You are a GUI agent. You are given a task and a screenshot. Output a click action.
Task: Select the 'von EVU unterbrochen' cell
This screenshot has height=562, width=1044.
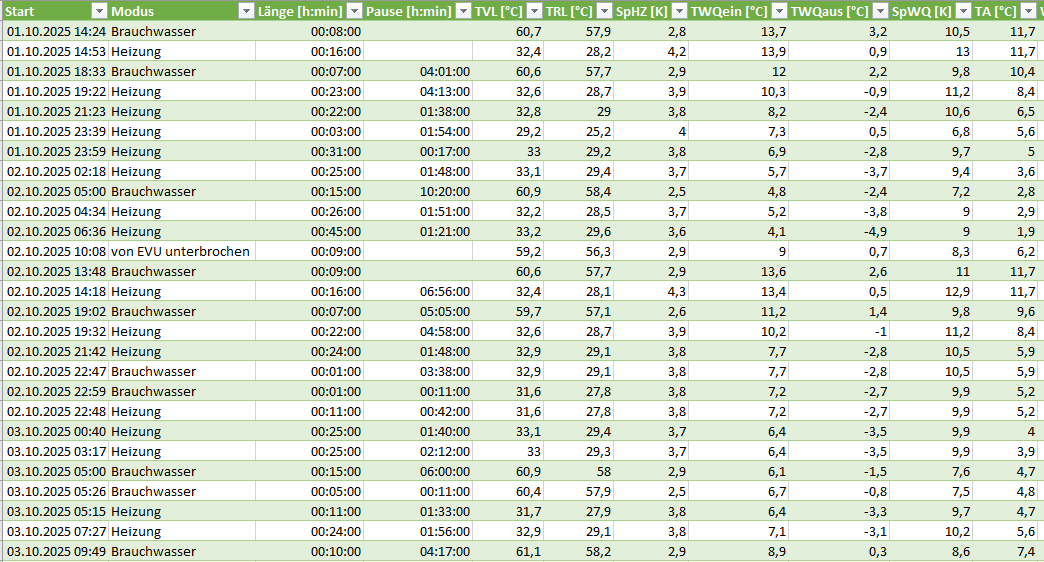pyautogui.click(x=180, y=251)
